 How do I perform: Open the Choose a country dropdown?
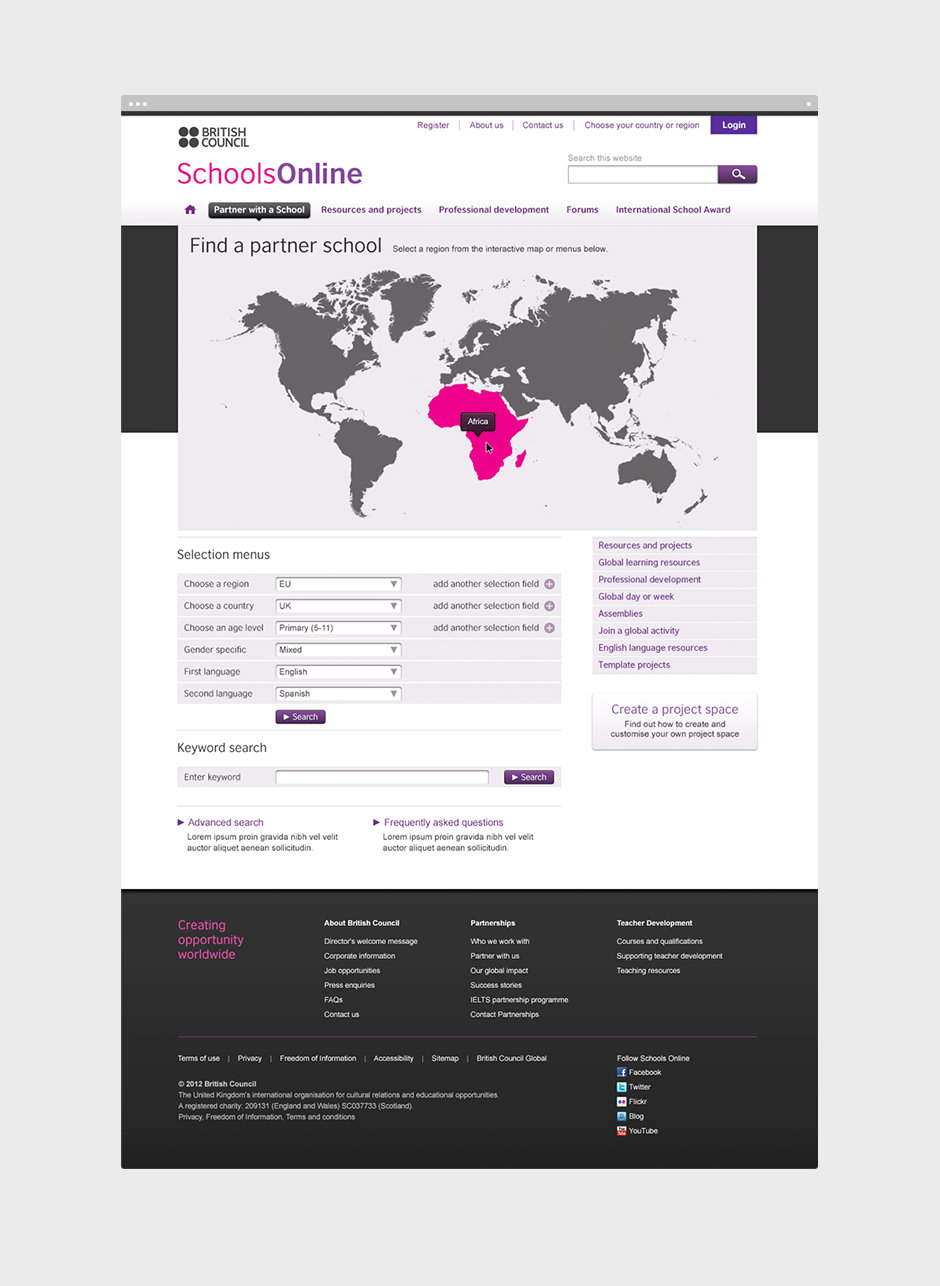point(338,606)
